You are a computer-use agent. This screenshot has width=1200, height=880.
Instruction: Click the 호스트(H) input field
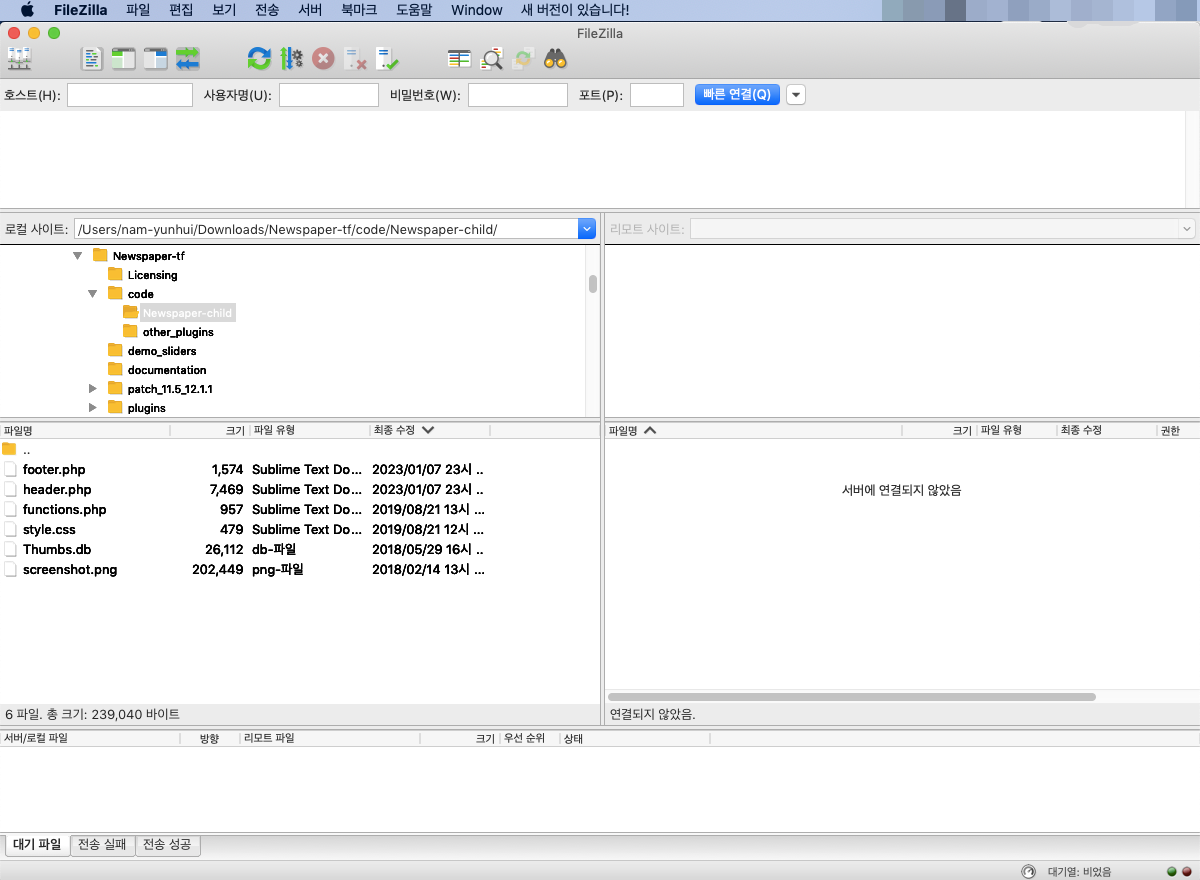pyautogui.click(x=130, y=95)
